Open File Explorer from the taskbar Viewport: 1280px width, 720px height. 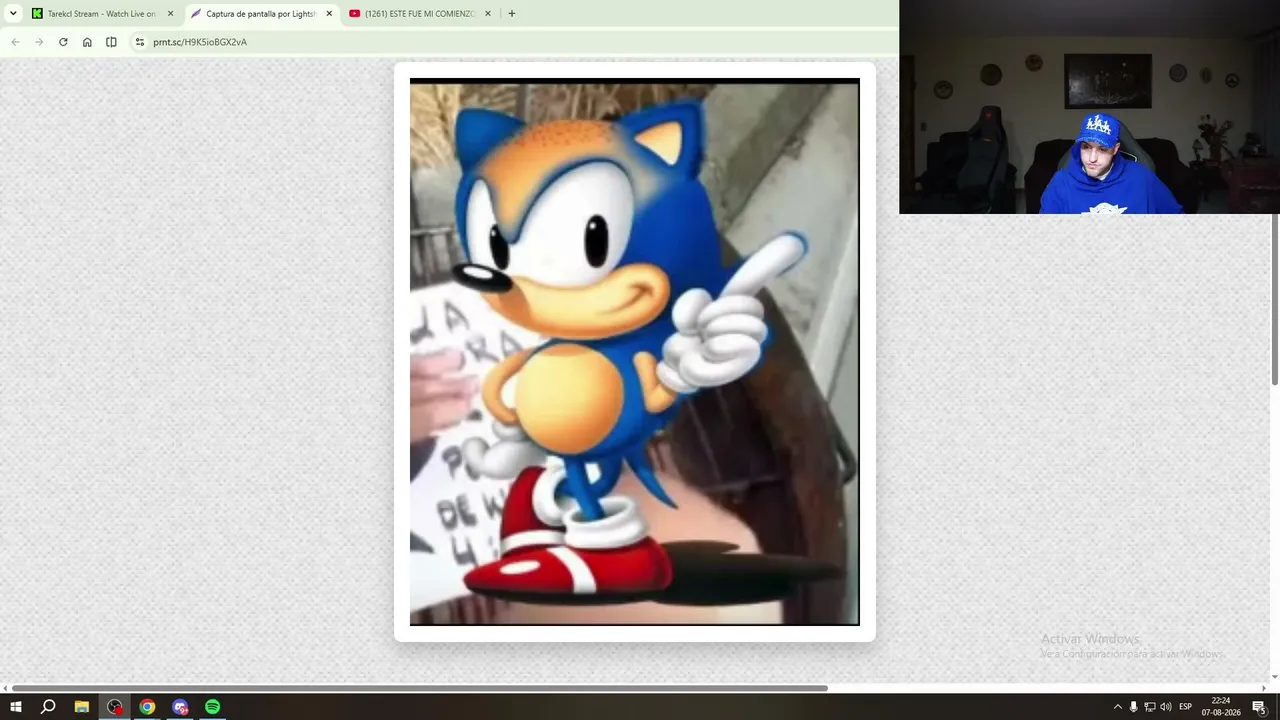tap(82, 707)
